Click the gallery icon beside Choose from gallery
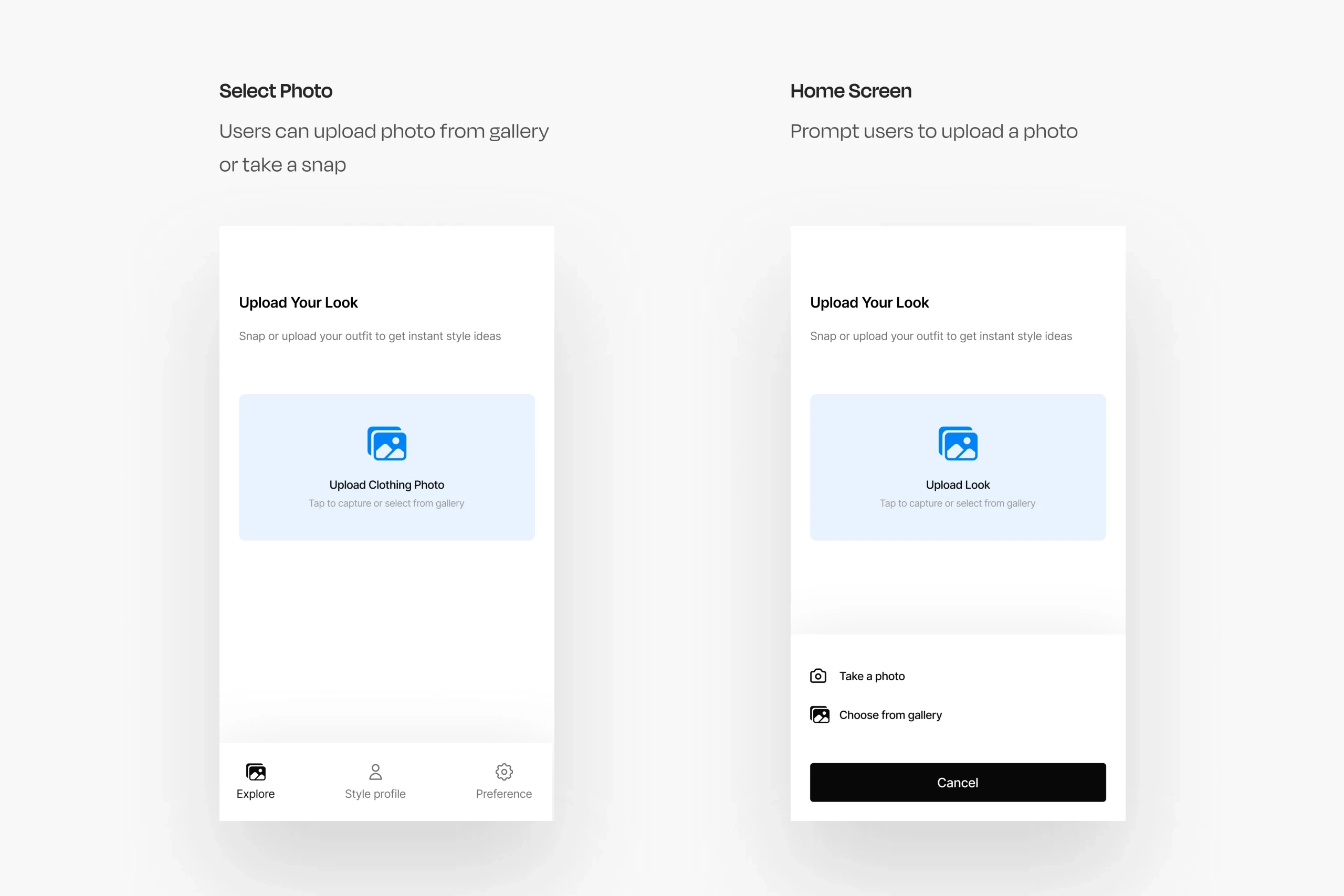The height and width of the screenshot is (896, 1344). 820,715
